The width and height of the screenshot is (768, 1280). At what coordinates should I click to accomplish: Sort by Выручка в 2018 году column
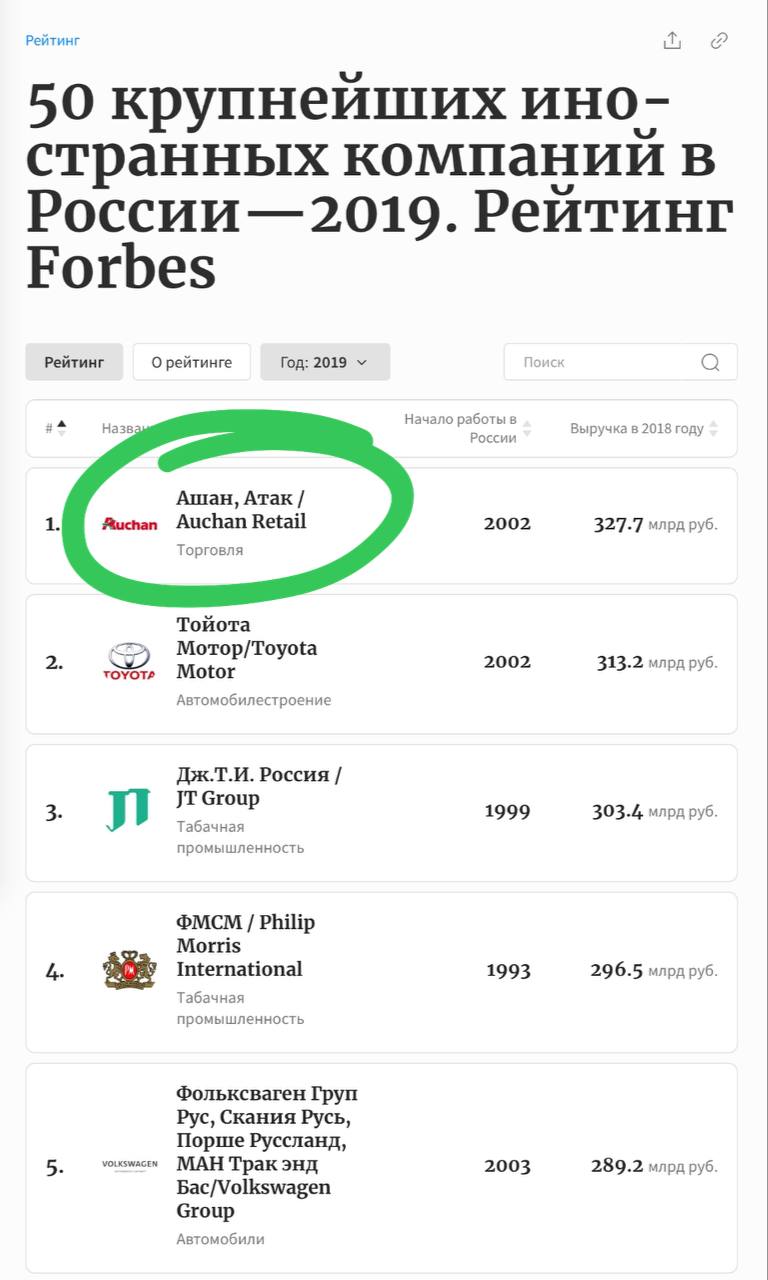[x=713, y=428]
